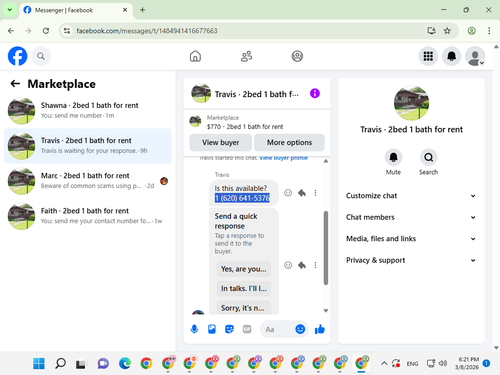Open the account profile avatar menu
The height and width of the screenshot is (375, 500).
coord(475,56)
